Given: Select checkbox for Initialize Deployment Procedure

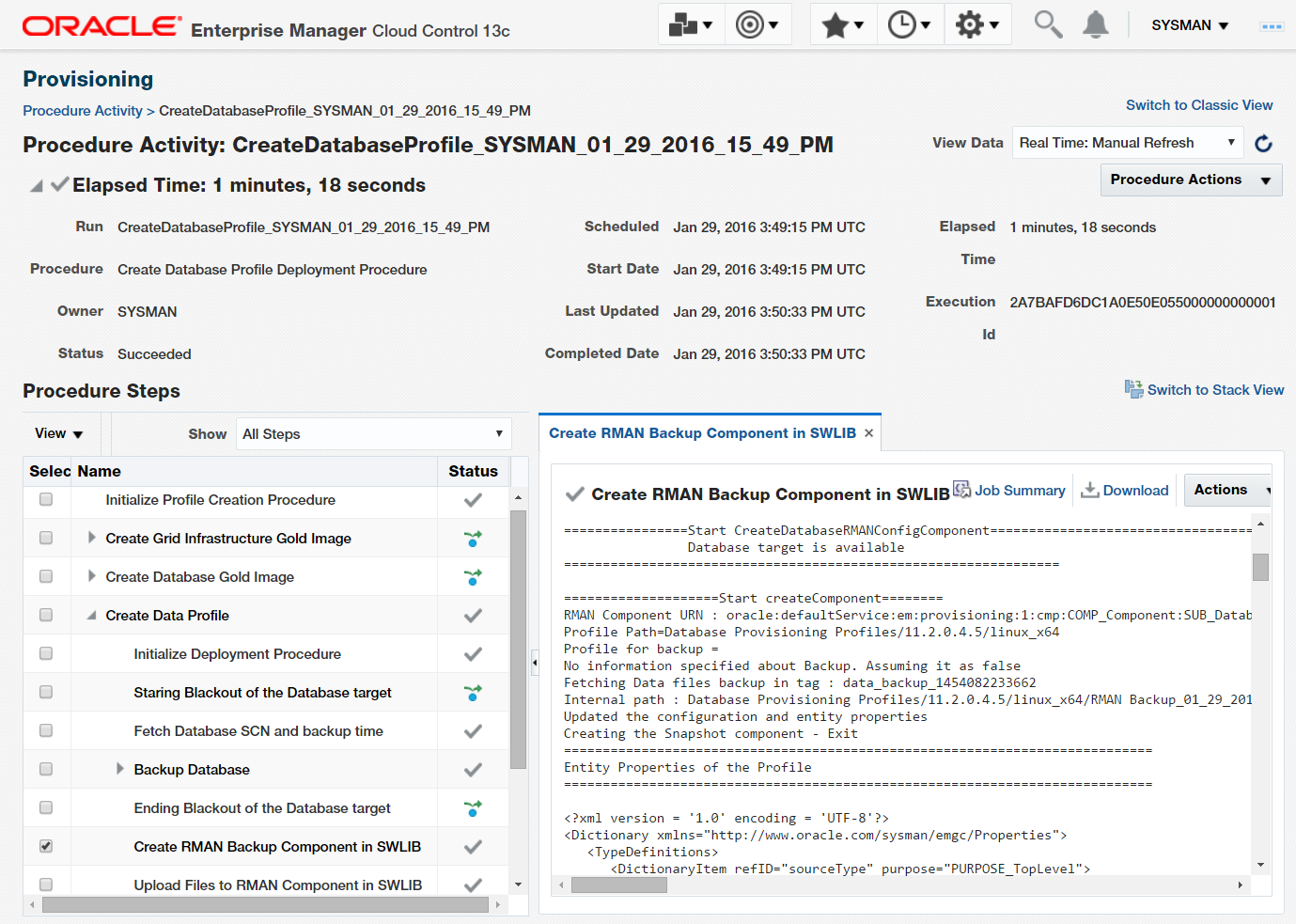Looking at the screenshot, I should tap(46, 653).
